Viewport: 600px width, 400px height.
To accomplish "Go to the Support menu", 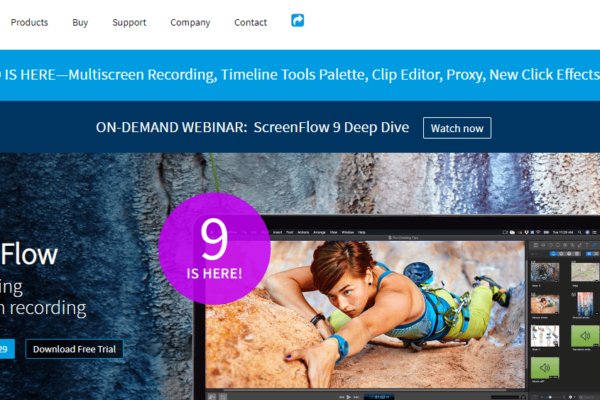I will coord(129,23).
